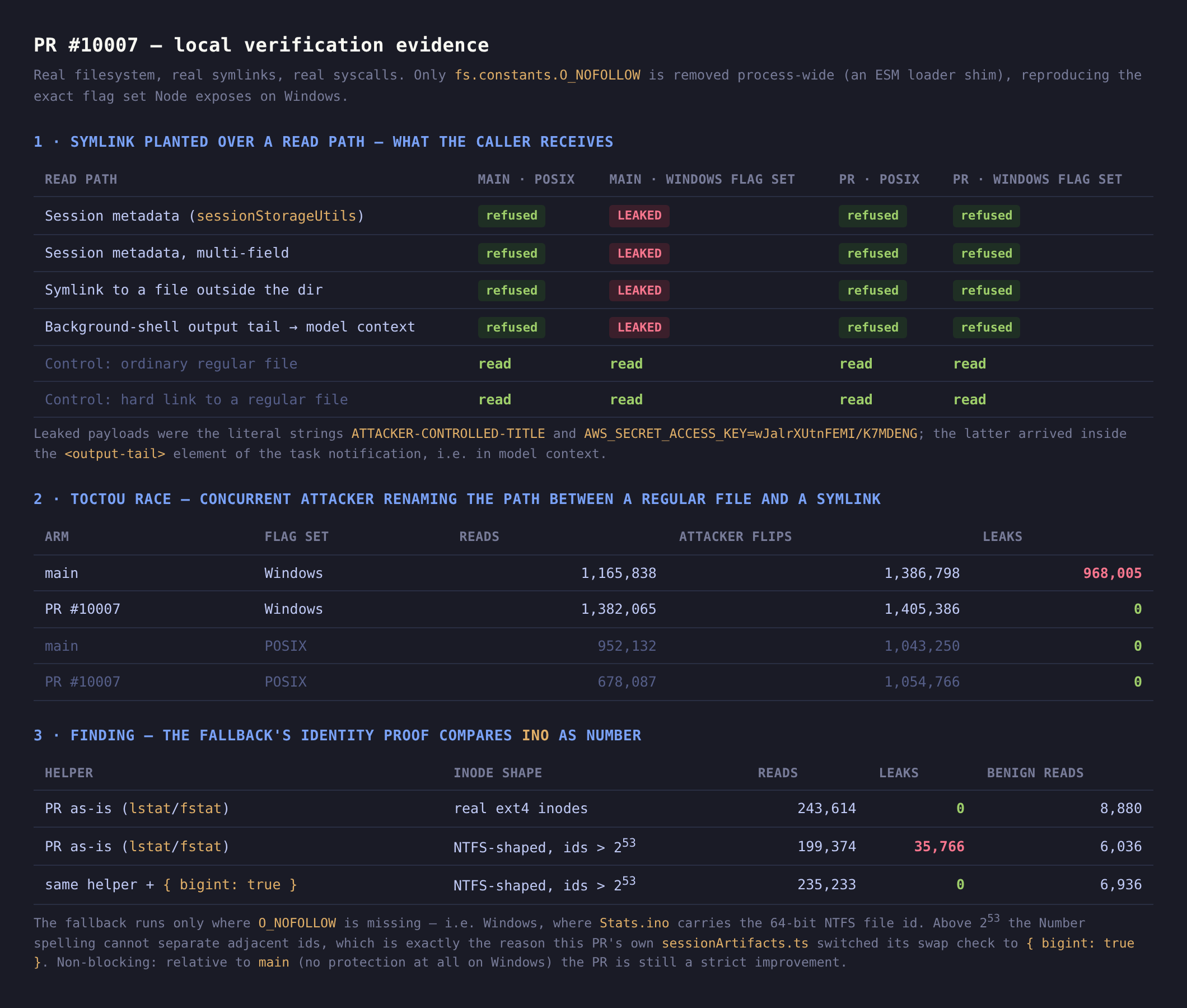Click PR POSIX "refused" badge in multi-field row

[x=872, y=254]
